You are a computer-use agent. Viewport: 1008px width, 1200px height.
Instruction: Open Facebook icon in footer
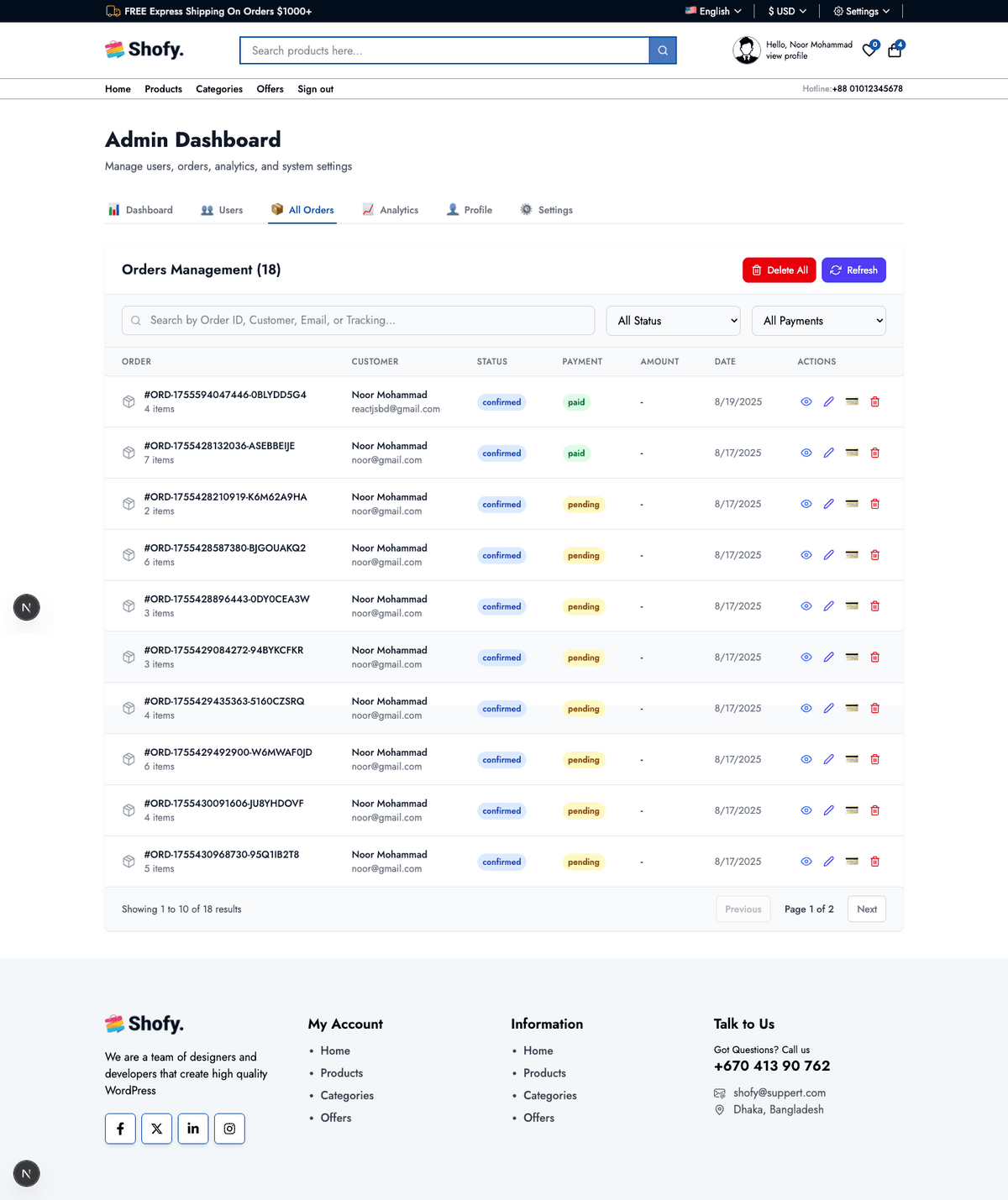tap(120, 1129)
